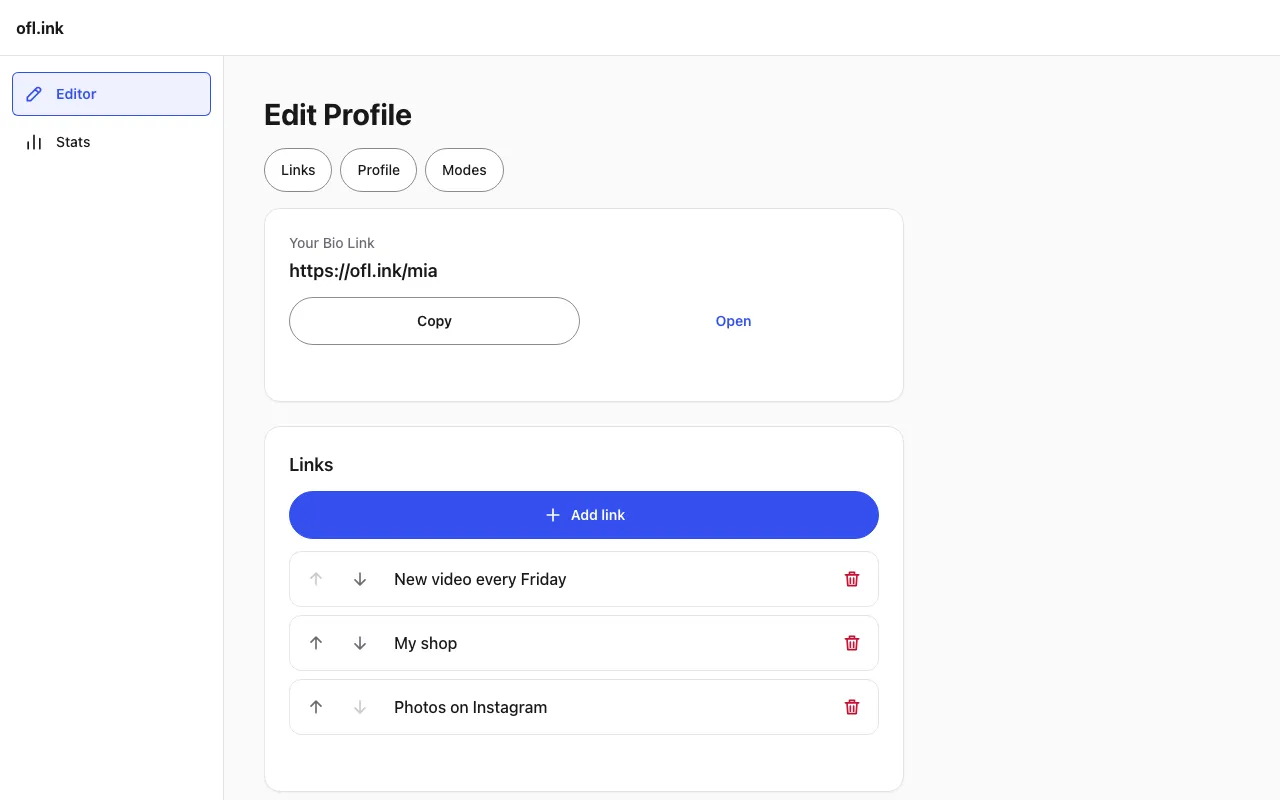Open the bio link page
The width and height of the screenshot is (1280, 800).
[733, 321]
